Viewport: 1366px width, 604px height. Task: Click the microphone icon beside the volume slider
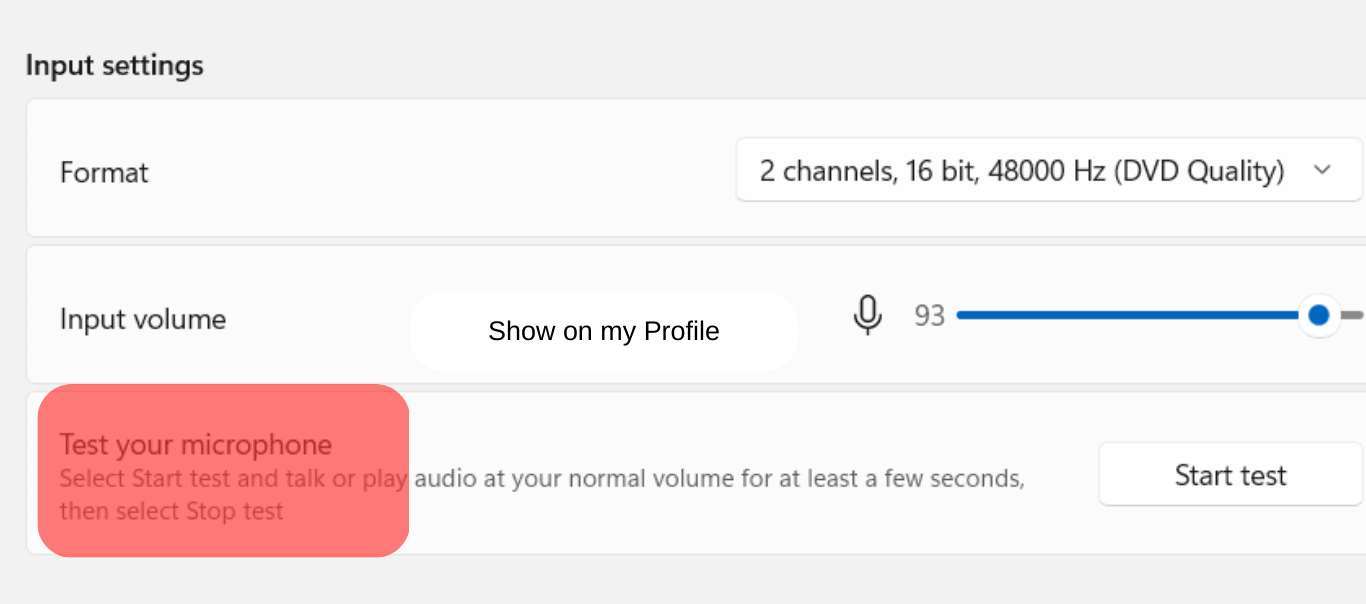click(x=868, y=315)
